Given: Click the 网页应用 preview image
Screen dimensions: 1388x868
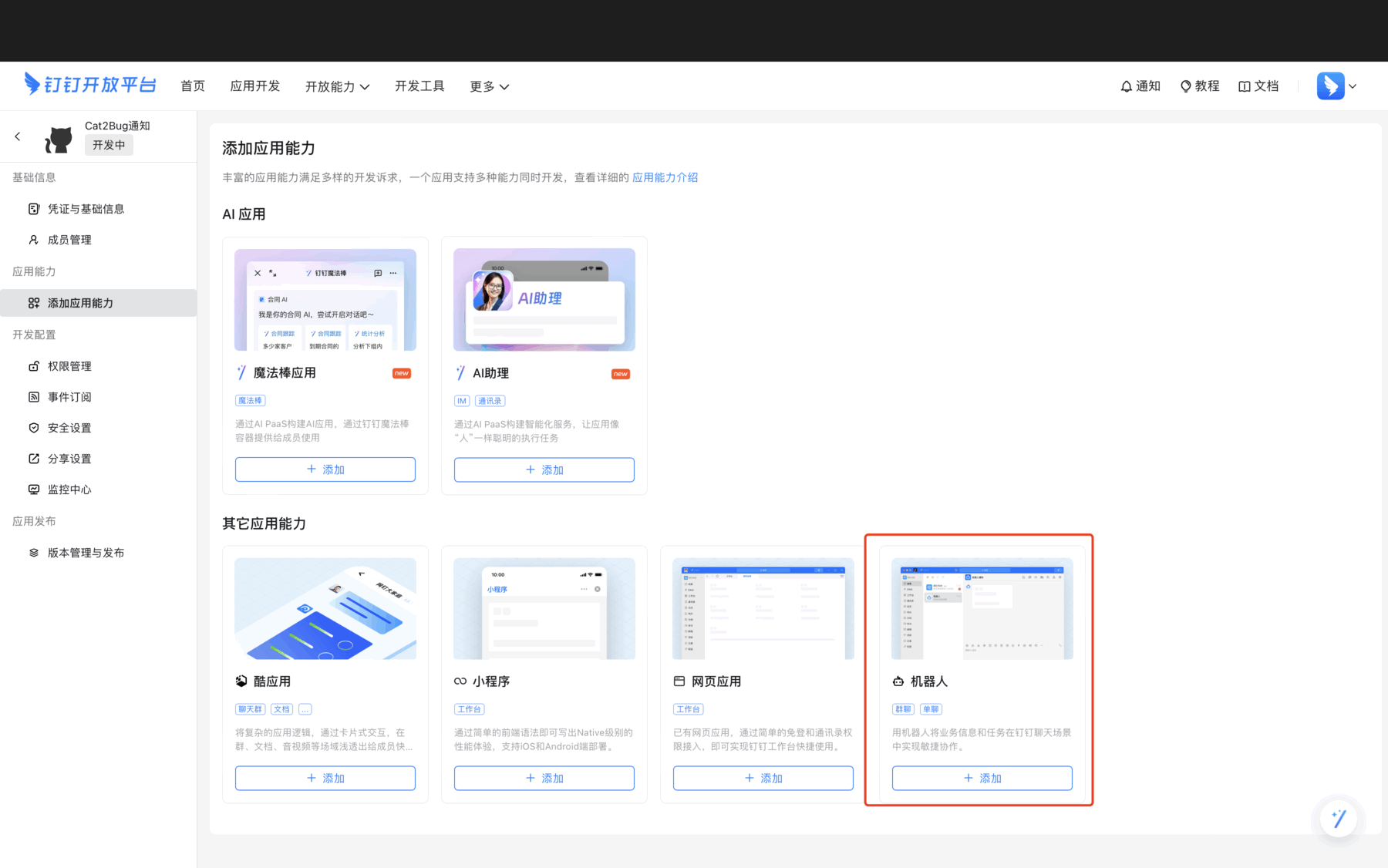Looking at the screenshot, I should [x=763, y=609].
